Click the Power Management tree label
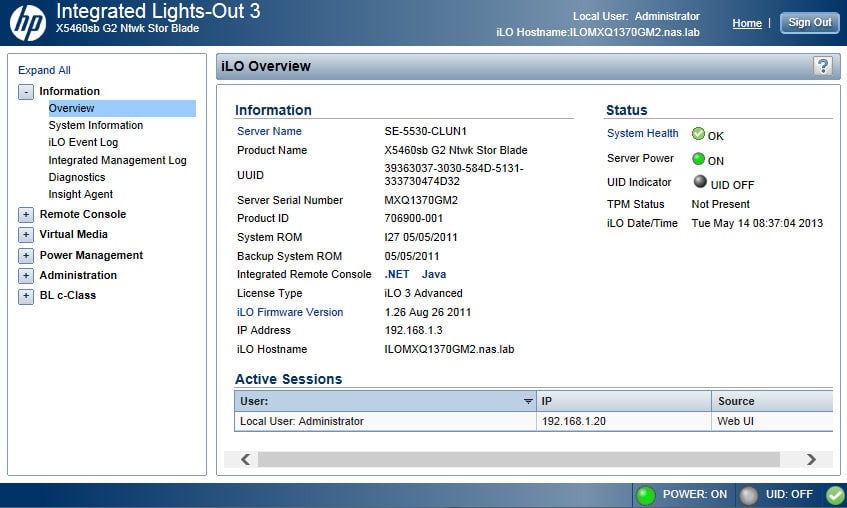This screenshot has height=508, width=847. click(x=91, y=255)
